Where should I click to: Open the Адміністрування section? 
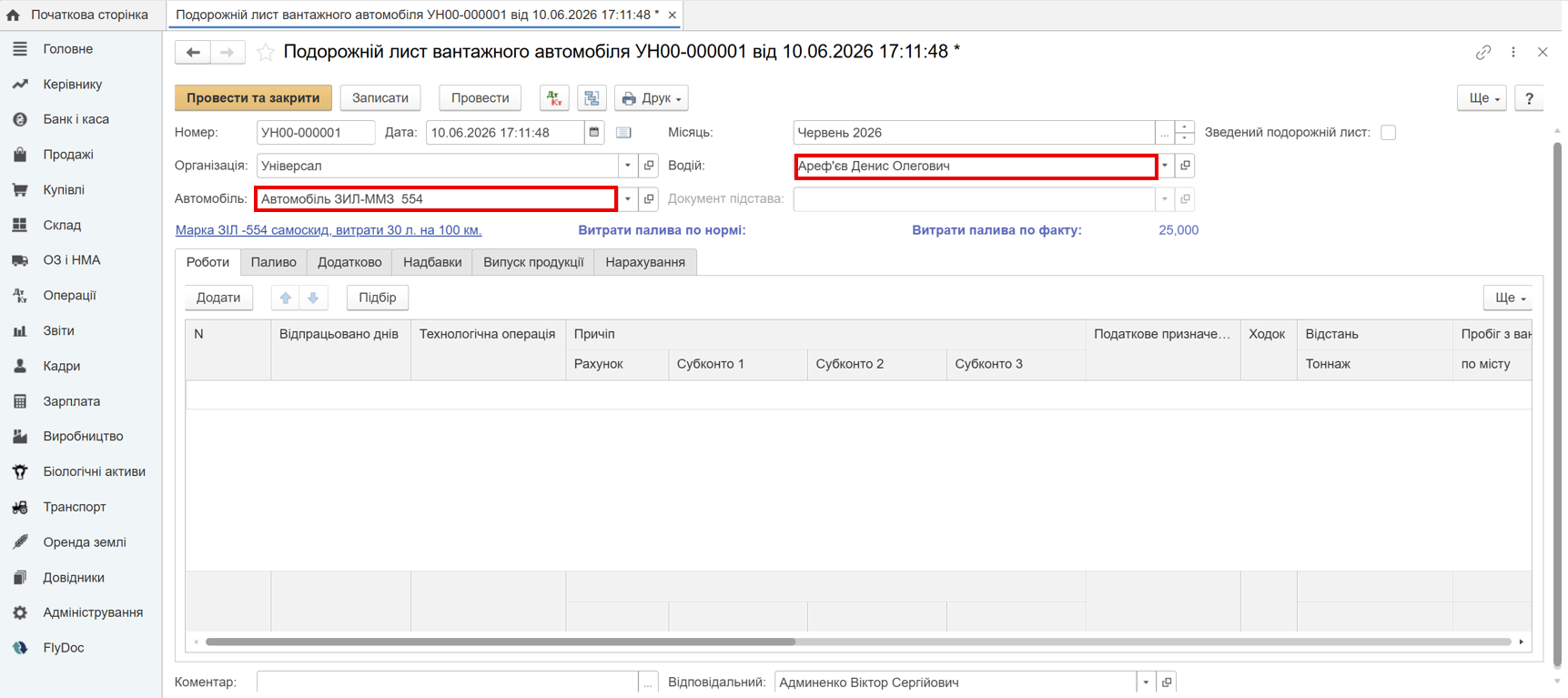(93, 612)
